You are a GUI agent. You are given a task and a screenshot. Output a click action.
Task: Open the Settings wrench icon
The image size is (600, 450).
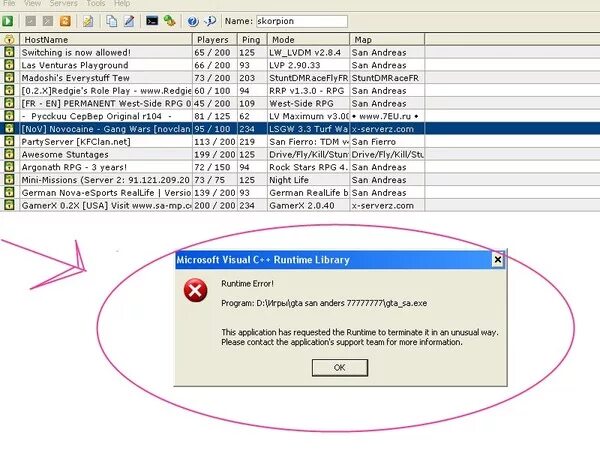coord(170,21)
